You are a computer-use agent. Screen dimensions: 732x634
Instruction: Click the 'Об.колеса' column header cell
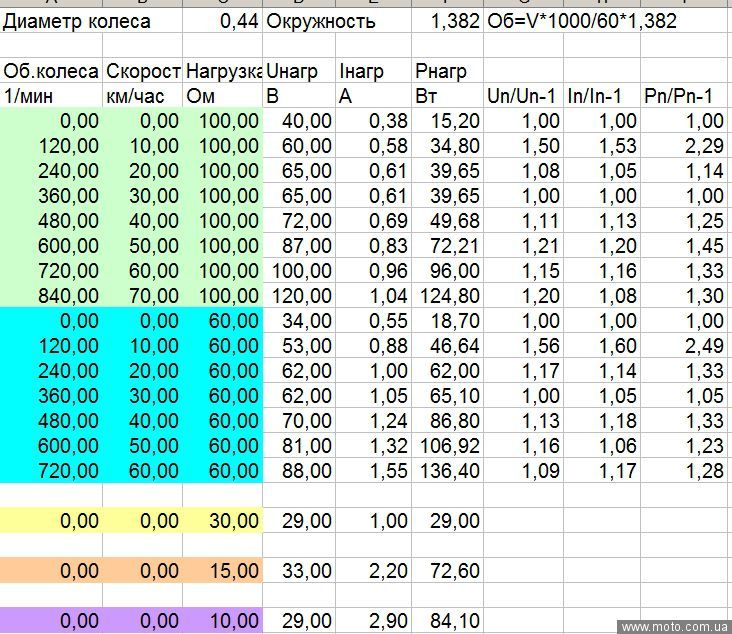(51, 71)
